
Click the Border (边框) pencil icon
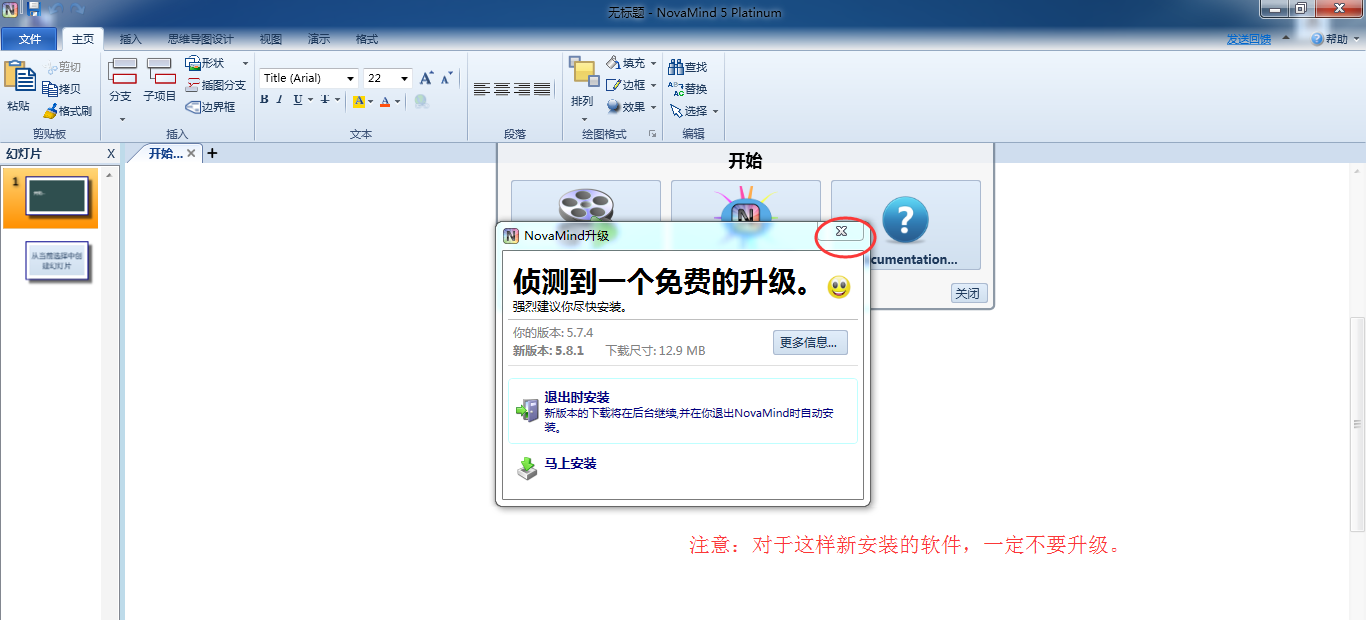[613, 85]
